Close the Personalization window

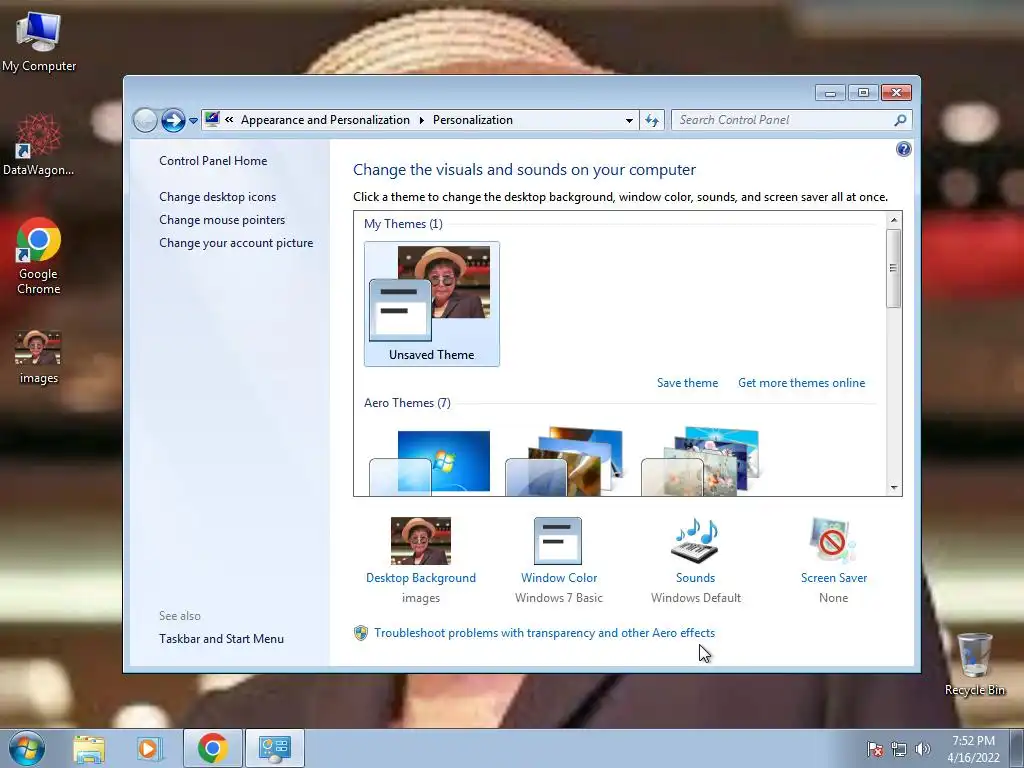tap(896, 93)
